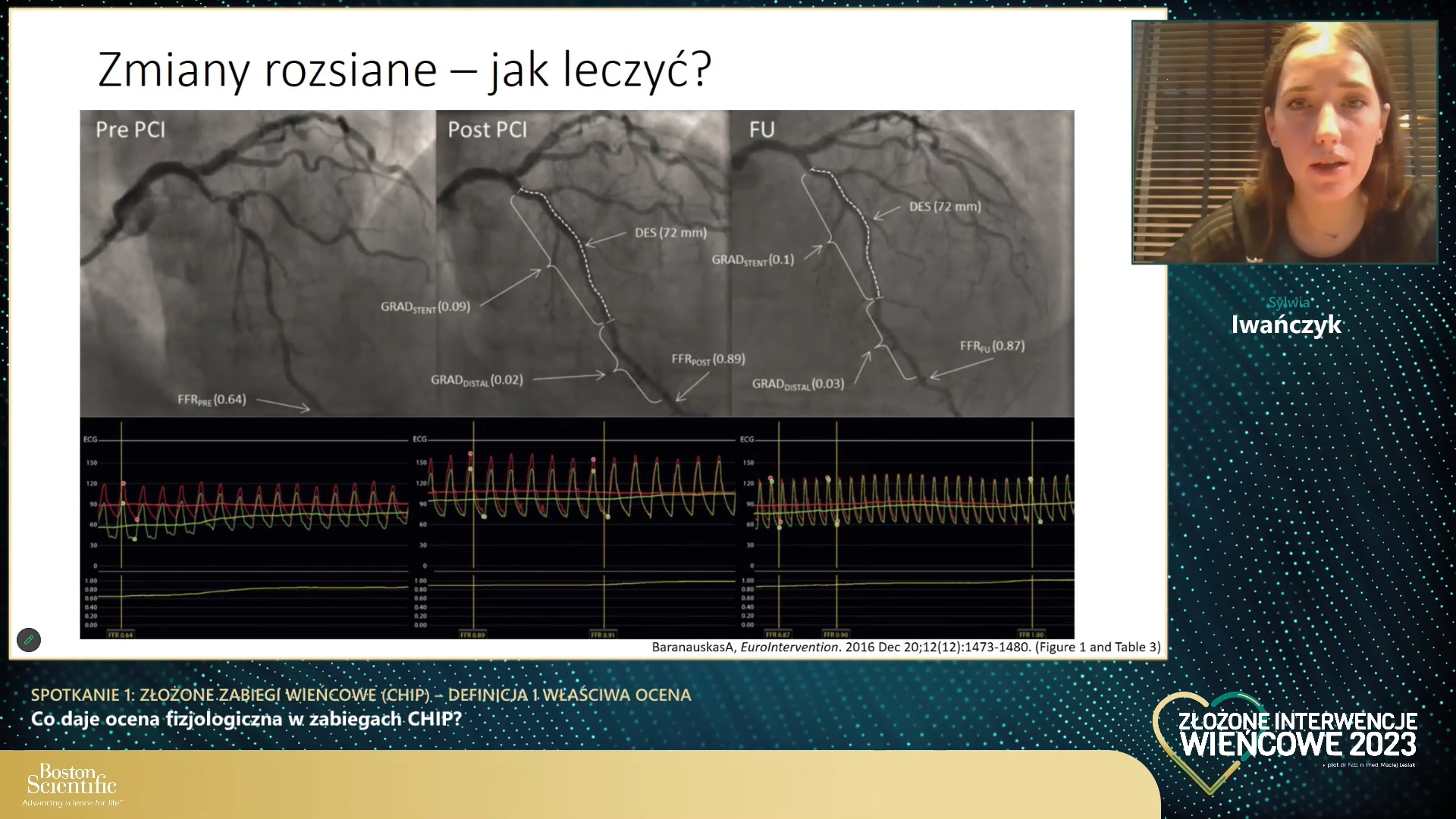1456x819 pixels.
Task: Click the Baranauskas EuroIntervention citation text
Action: pyautogui.click(x=906, y=647)
